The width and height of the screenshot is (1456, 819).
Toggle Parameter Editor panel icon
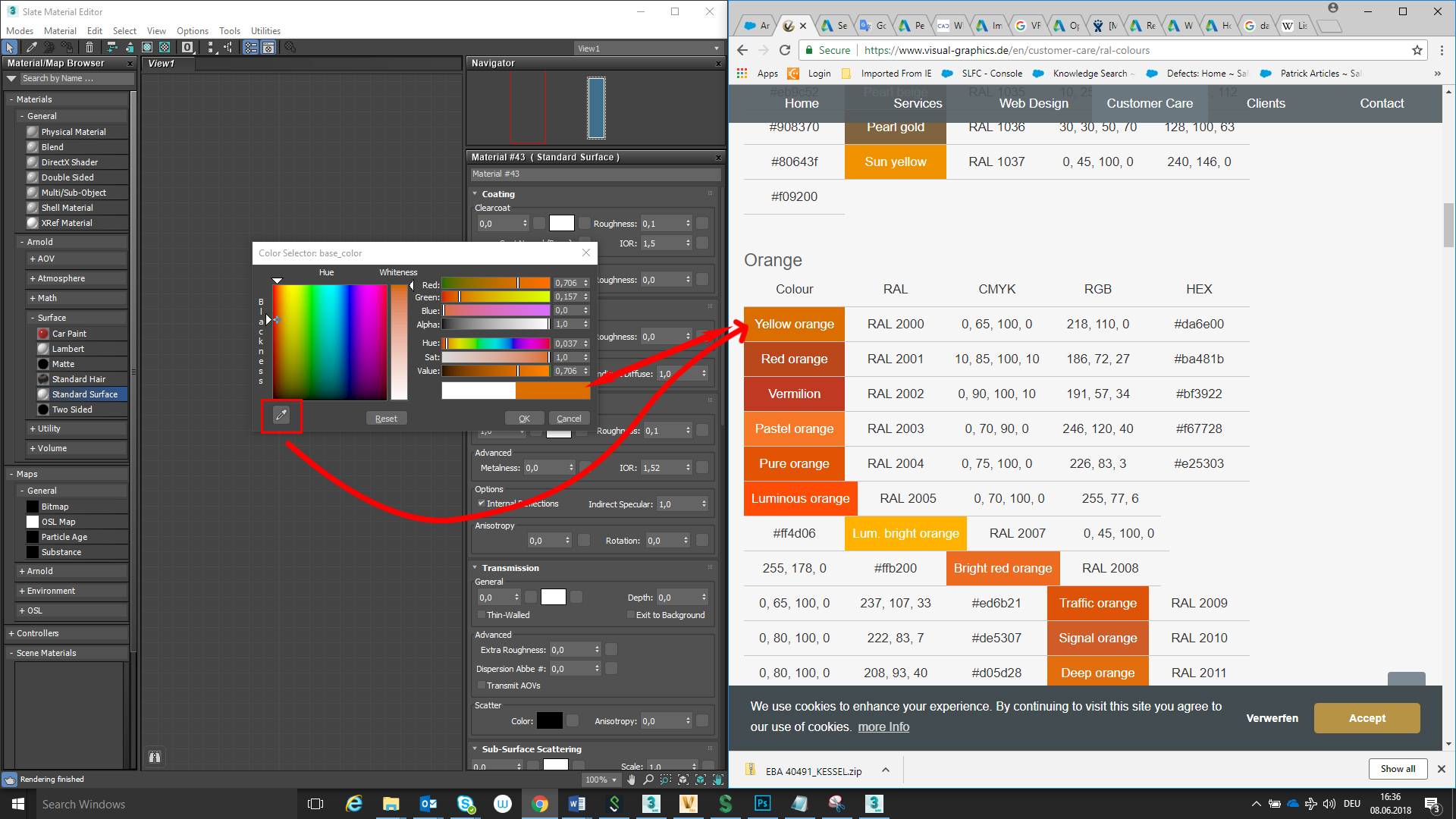click(x=268, y=48)
